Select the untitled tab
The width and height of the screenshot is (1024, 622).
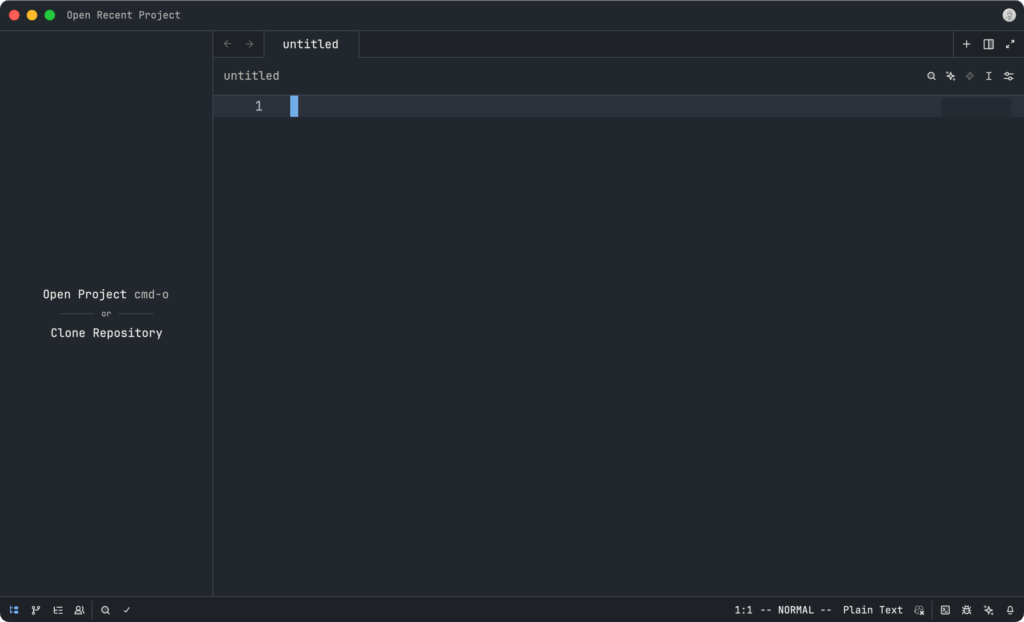tap(310, 44)
